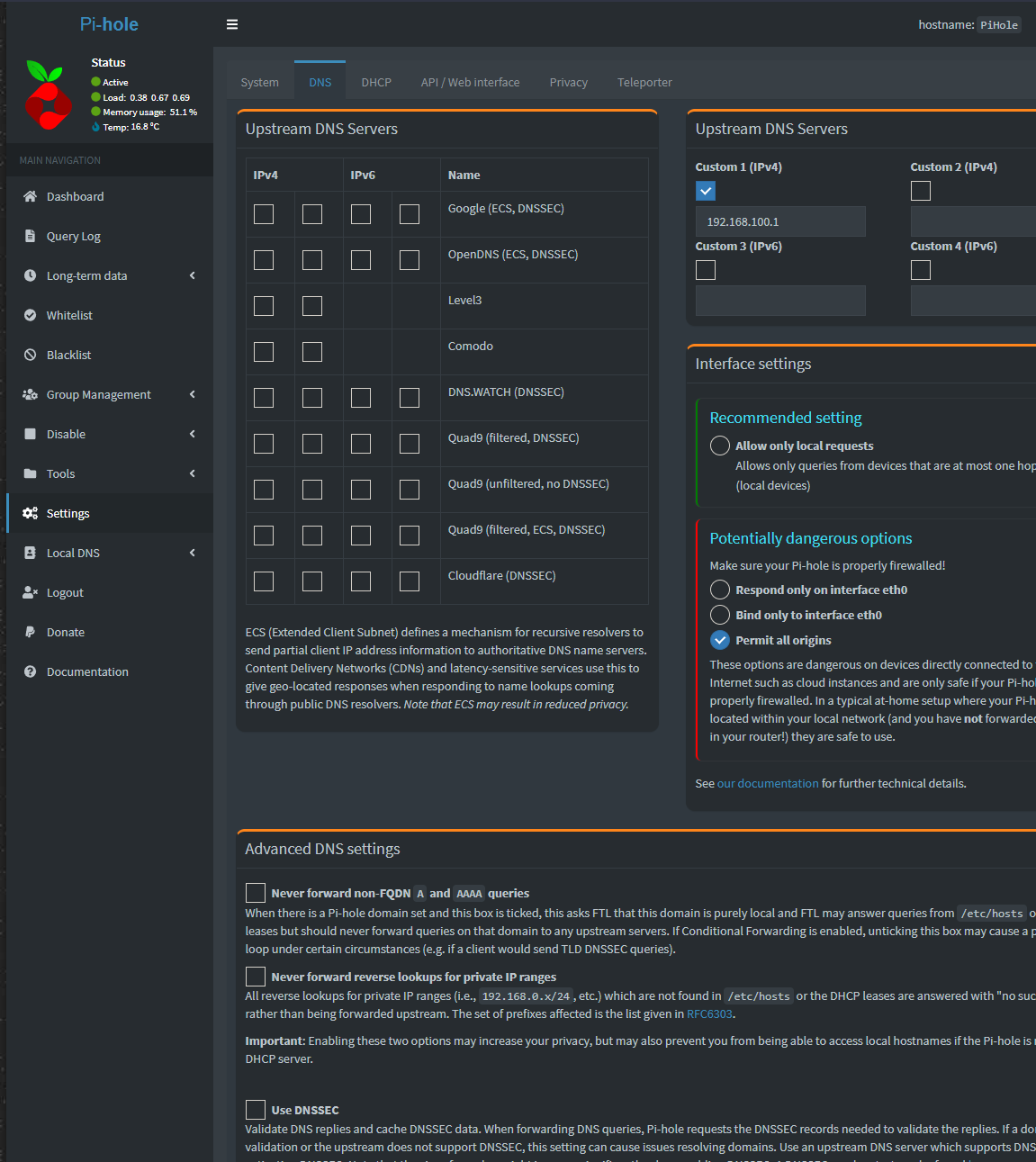Click the Group Management users icon
Viewport: 1036px width, 1162px height.
(x=30, y=394)
